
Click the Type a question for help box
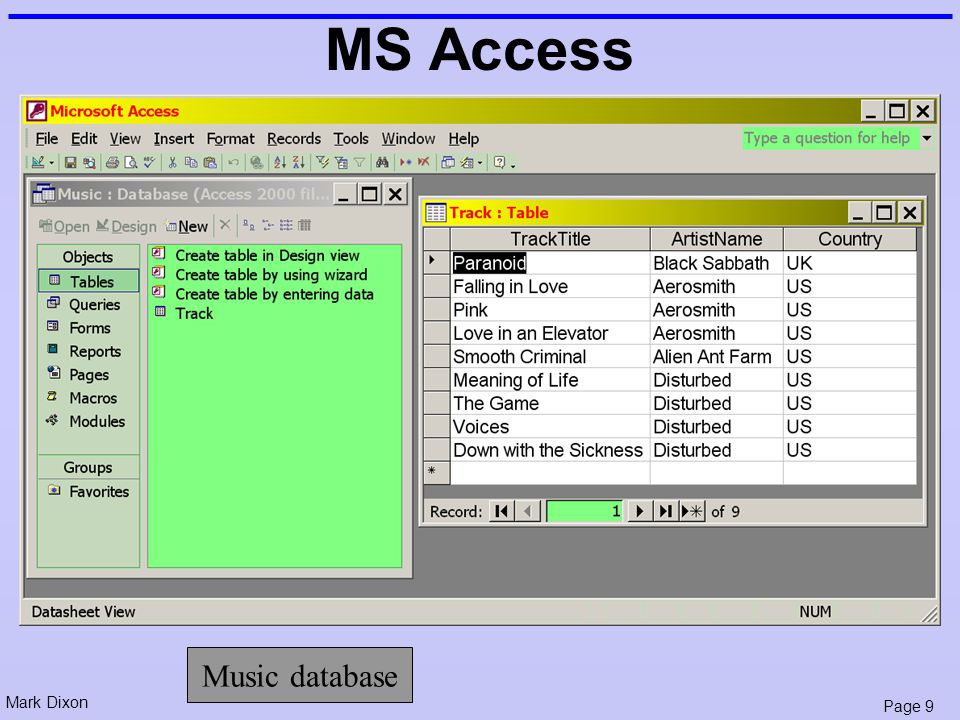pyautogui.click(x=831, y=138)
